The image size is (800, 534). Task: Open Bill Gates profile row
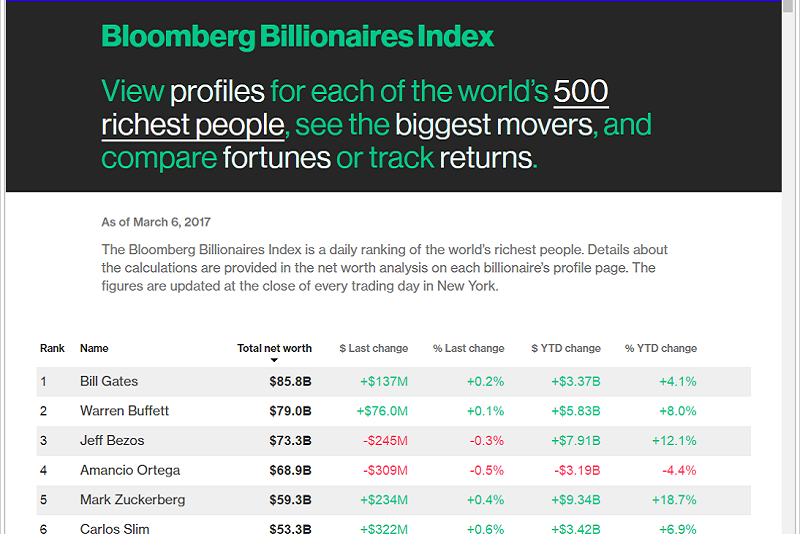(x=393, y=382)
